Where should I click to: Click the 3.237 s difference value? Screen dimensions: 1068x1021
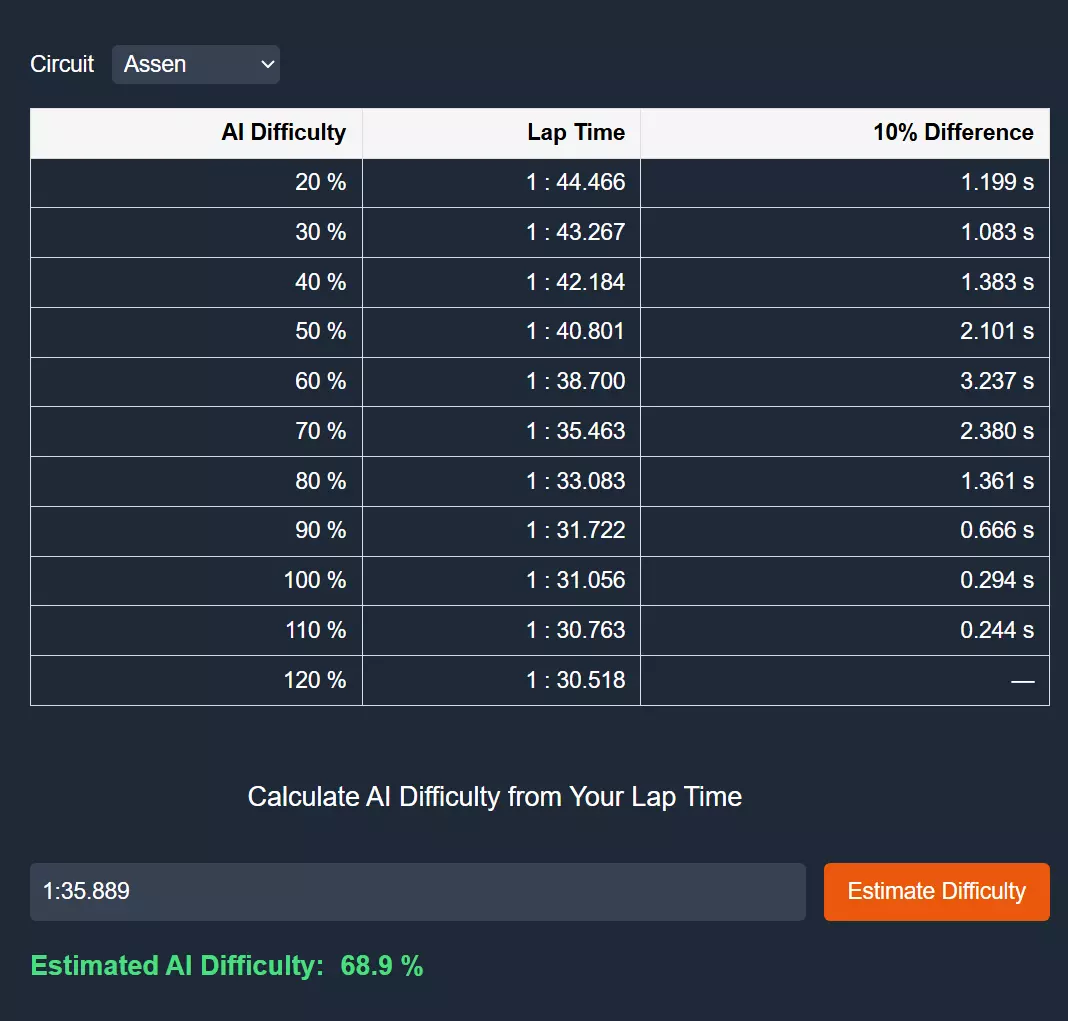pyautogui.click(x=997, y=381)
